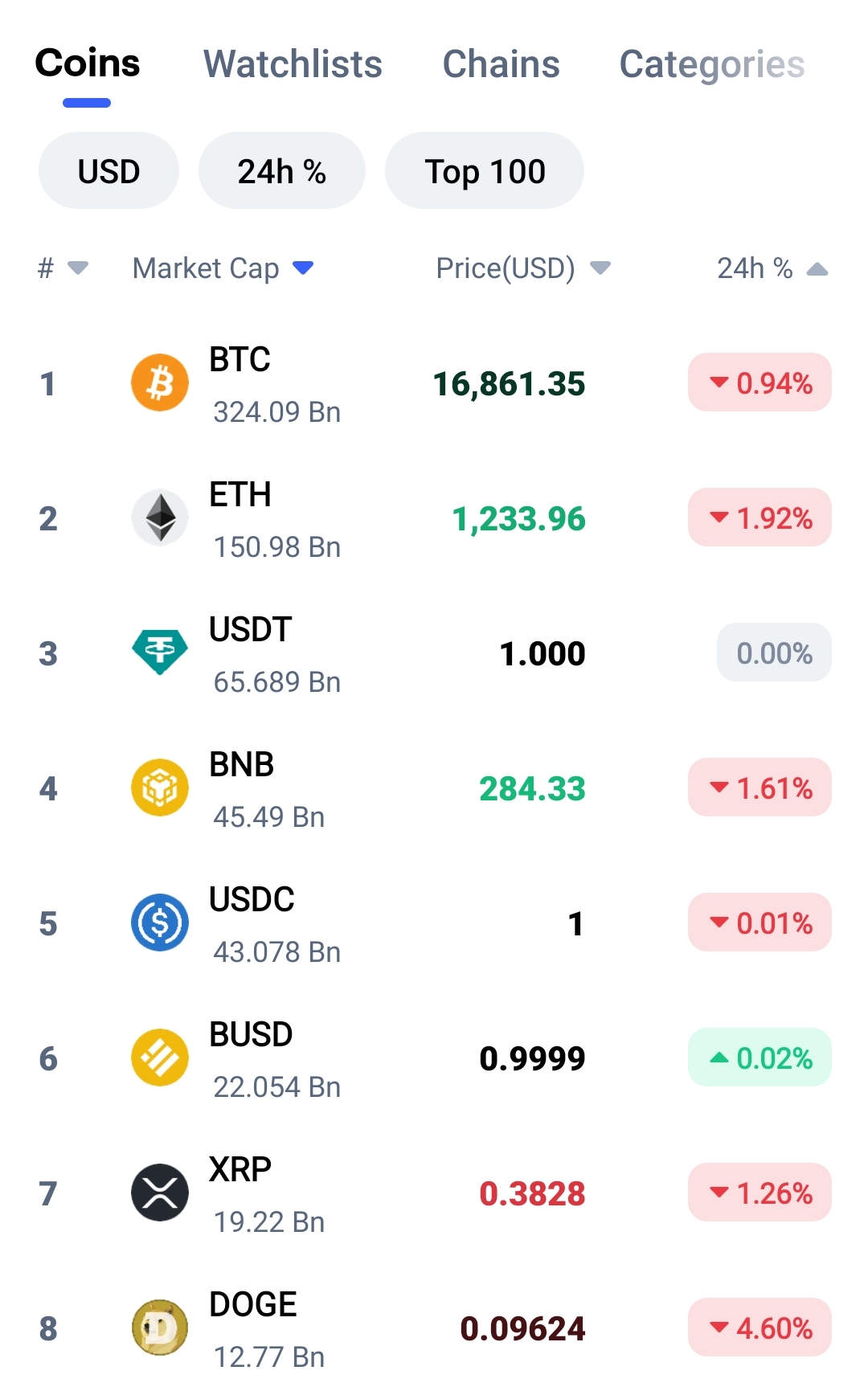Open the Categories tab
The image size is (868, 1387).
point(711,63)
